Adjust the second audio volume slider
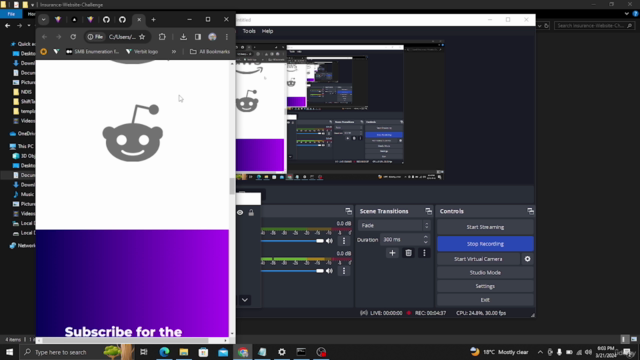Image resolution: width=640 pixels, height=360 pixels. pos(292,271)
